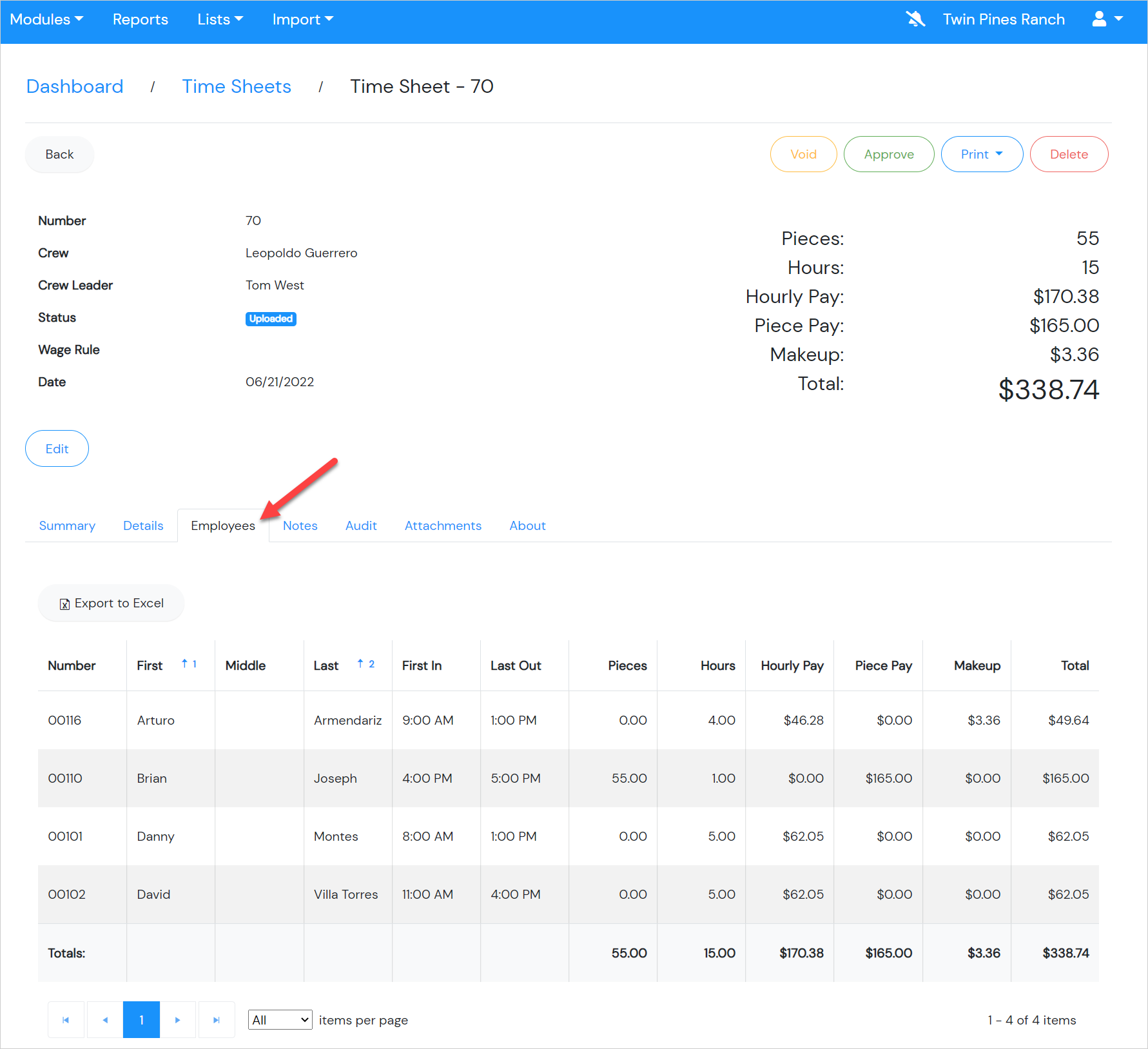Click employee number 00110
Viewport: 1148px width, 1049px height.
click(x=65, y=778)
